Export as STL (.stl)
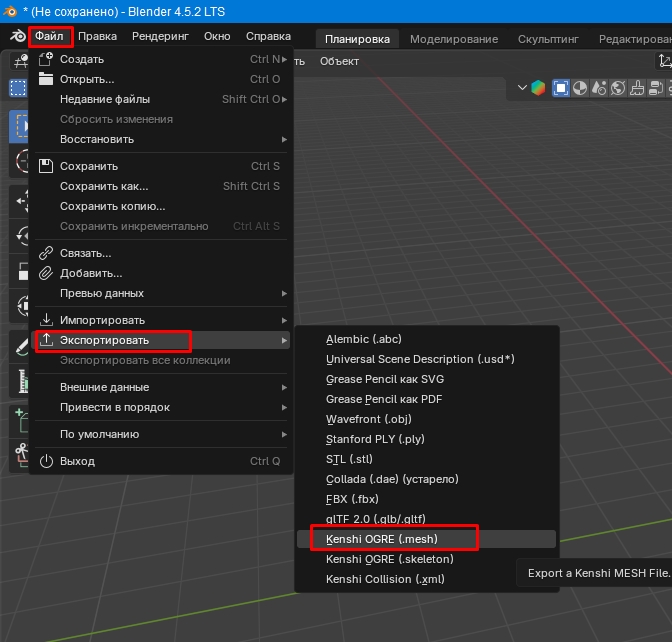The width and height of the screenshot is (672, 642). click(426, 459)
